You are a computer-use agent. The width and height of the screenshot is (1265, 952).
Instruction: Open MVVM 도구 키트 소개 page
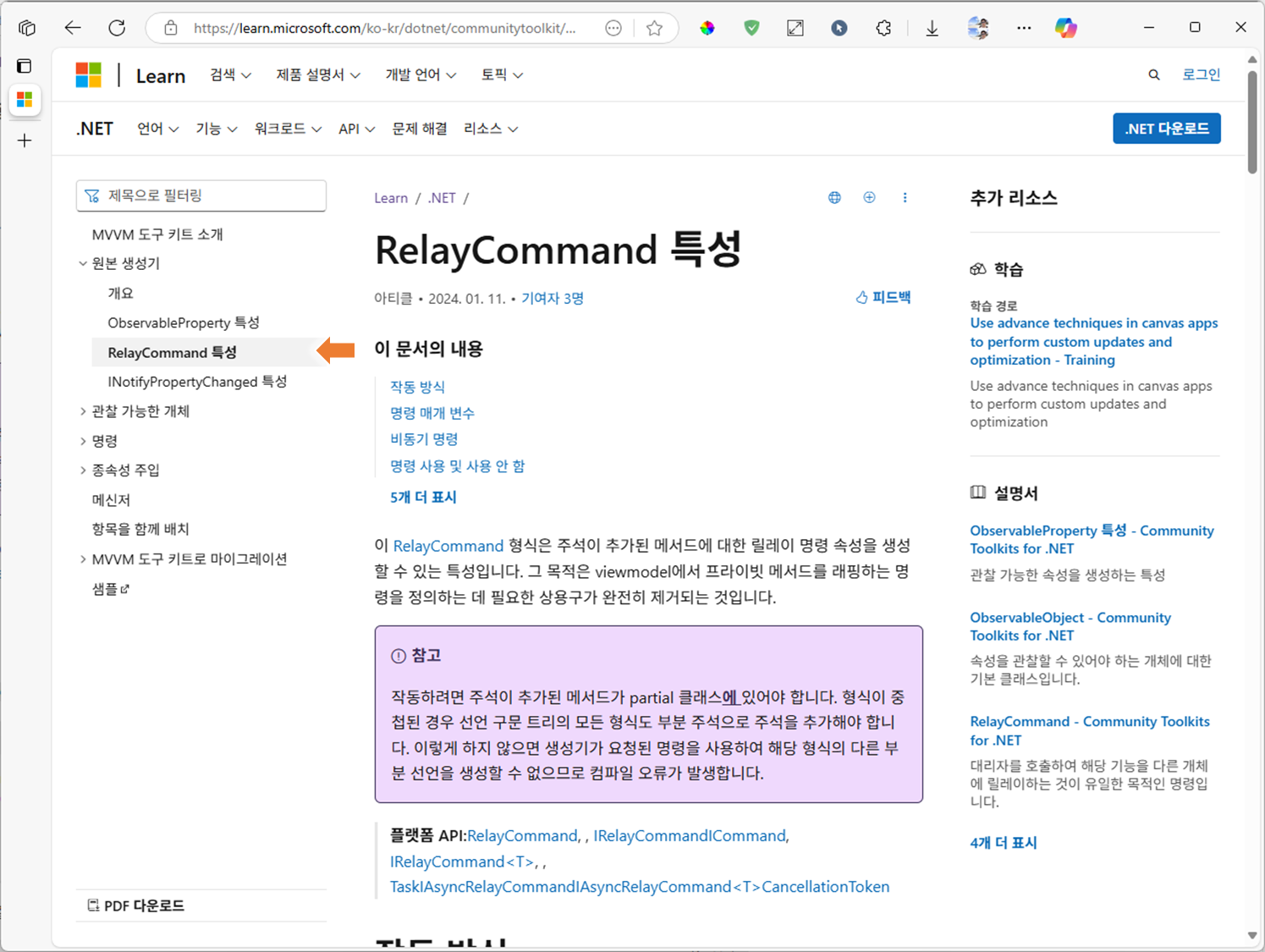157,234
